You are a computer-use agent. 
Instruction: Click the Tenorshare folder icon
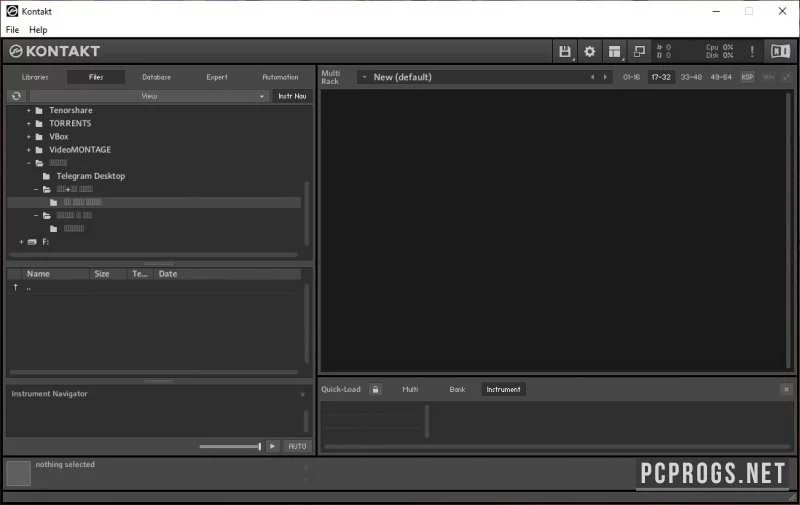(39, 110)
